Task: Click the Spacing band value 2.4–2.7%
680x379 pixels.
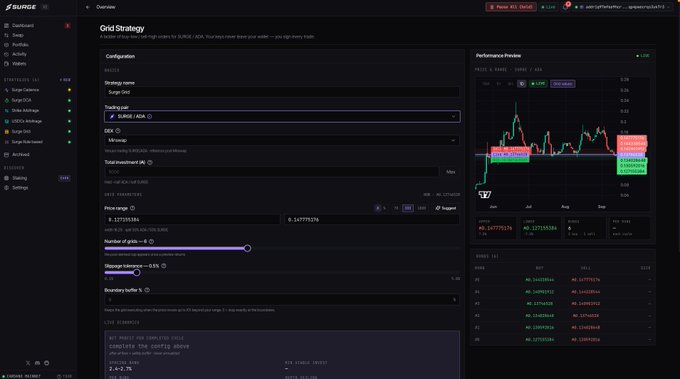Action: 121,369
